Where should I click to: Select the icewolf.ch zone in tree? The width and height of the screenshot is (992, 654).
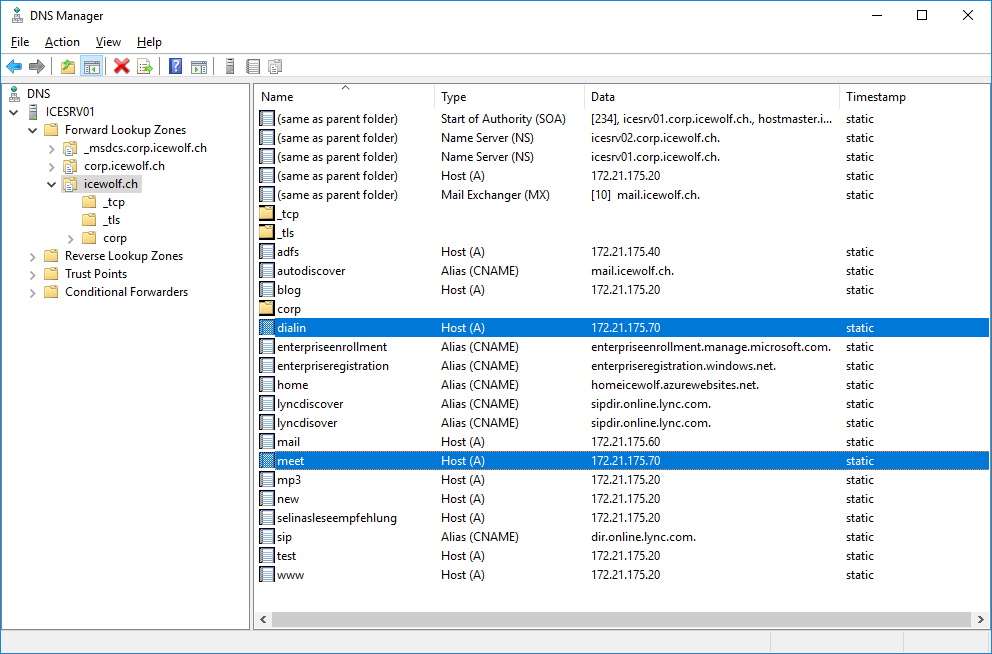pos(111,184)
